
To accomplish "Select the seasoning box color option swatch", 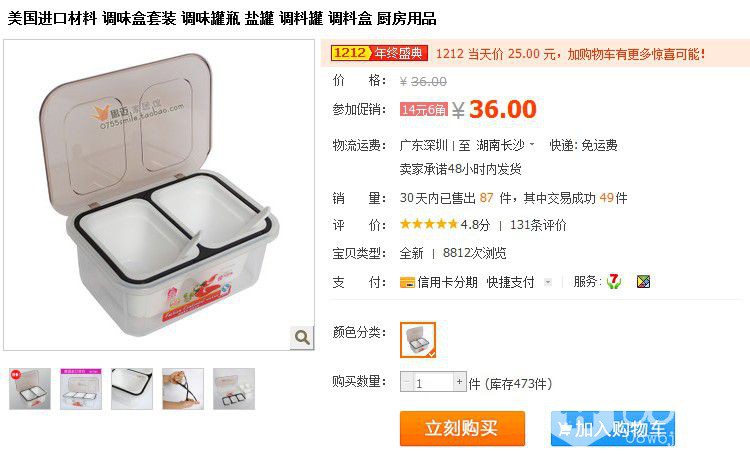I will 418,340.
